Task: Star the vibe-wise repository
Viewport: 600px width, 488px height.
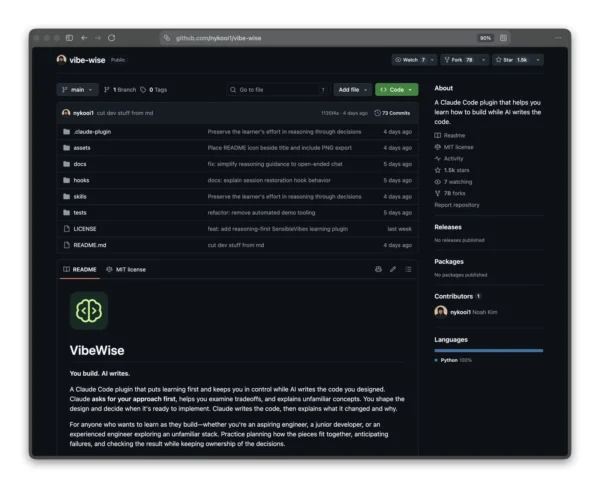Action: [x=512, y=60]
